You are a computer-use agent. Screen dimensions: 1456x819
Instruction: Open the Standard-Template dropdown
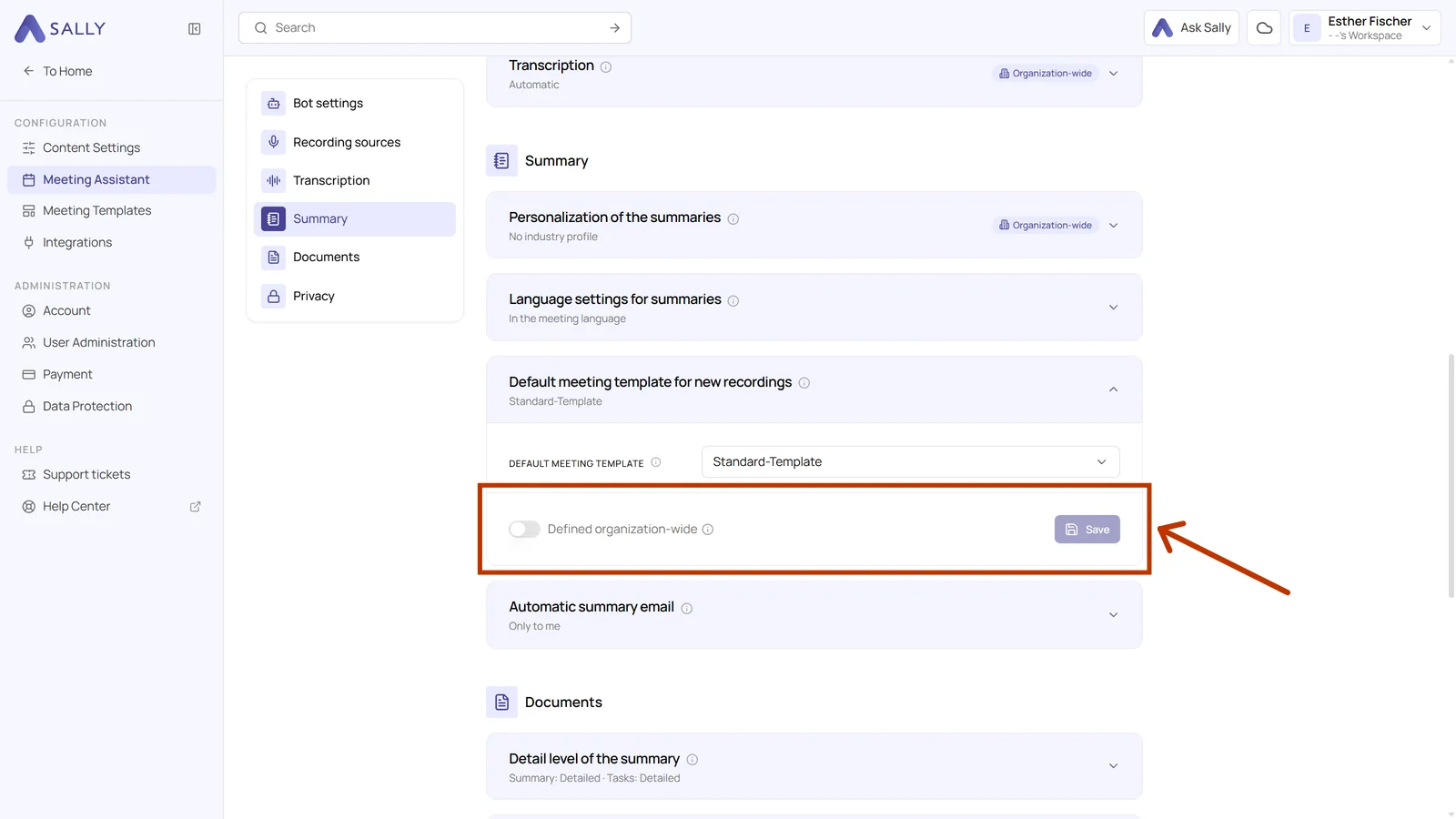(910, 462)
